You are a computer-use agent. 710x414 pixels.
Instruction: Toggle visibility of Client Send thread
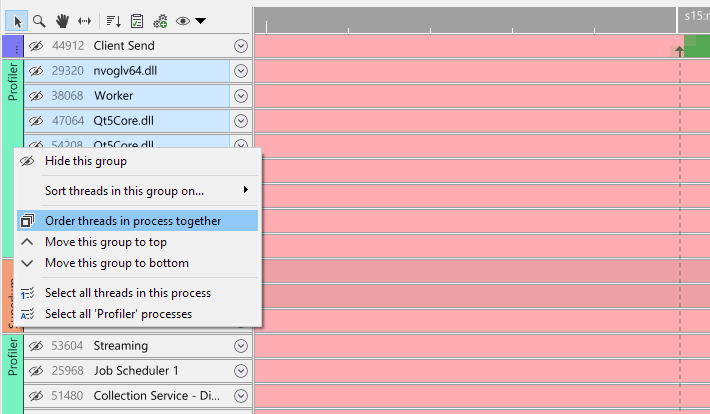36,46
